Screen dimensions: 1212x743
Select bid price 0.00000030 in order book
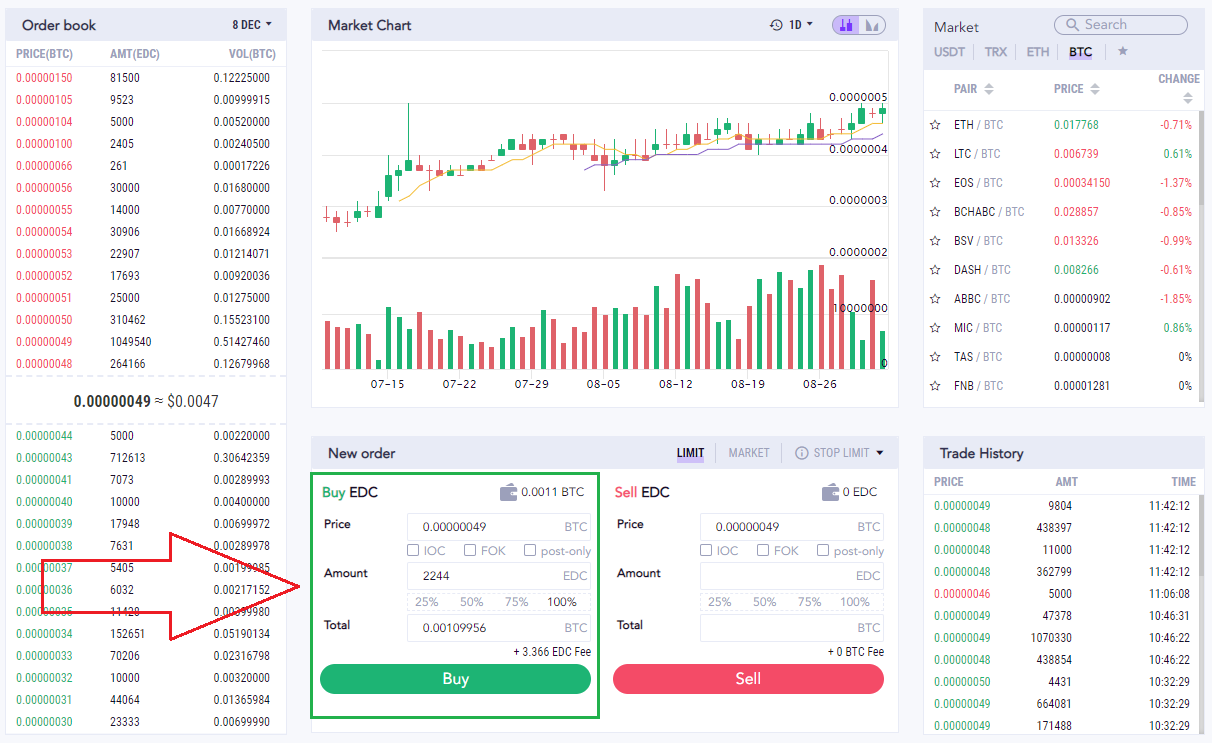pos(44,722)
